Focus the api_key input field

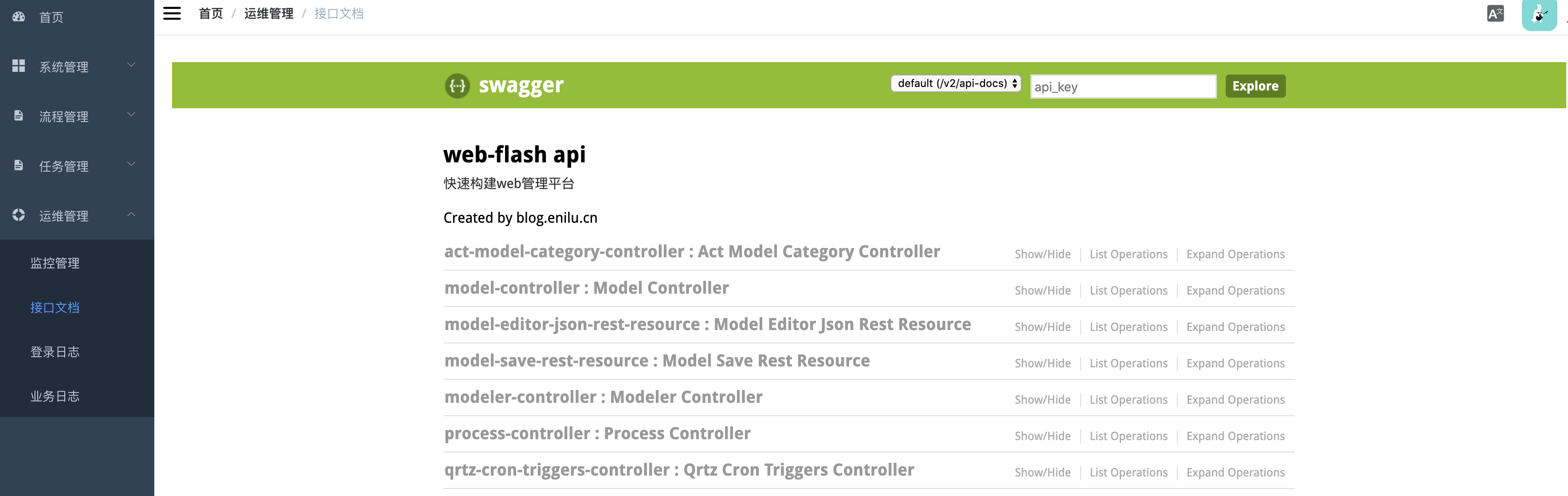[x=1122, y=87]
